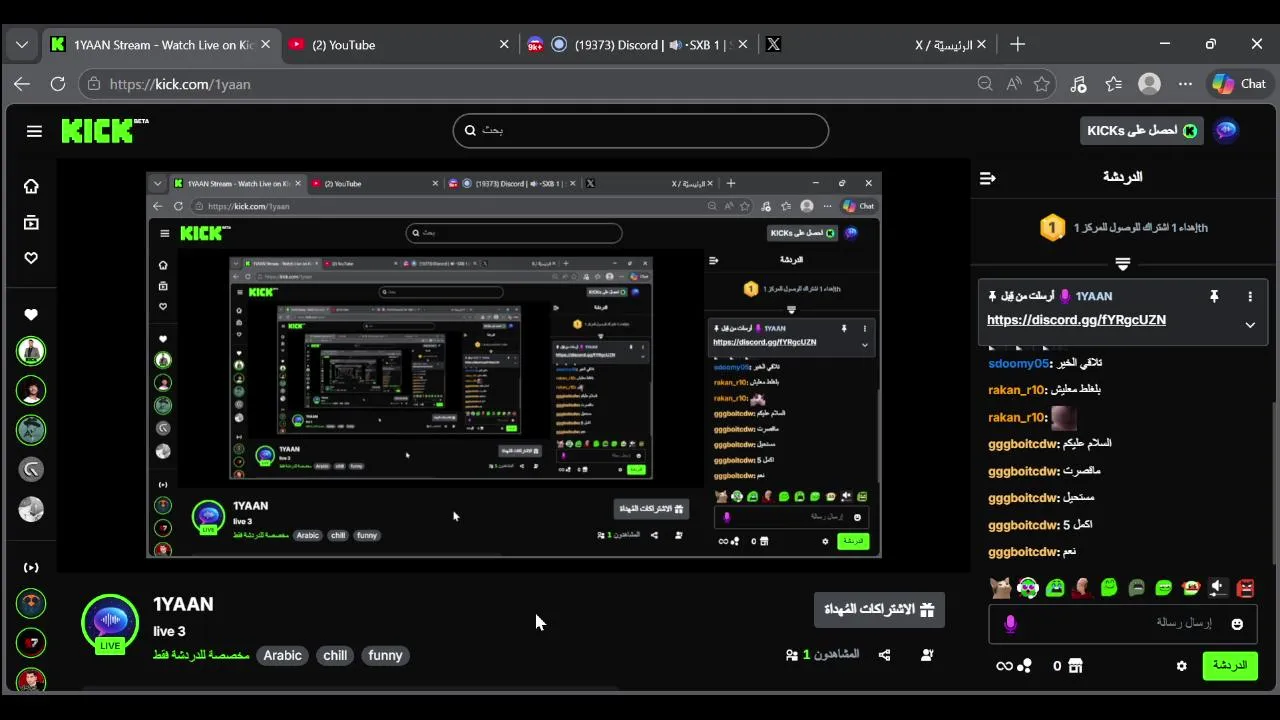Click the green chat send button
The image size is (1280, 720).
pyautogui.click(x=1229, y=666)
